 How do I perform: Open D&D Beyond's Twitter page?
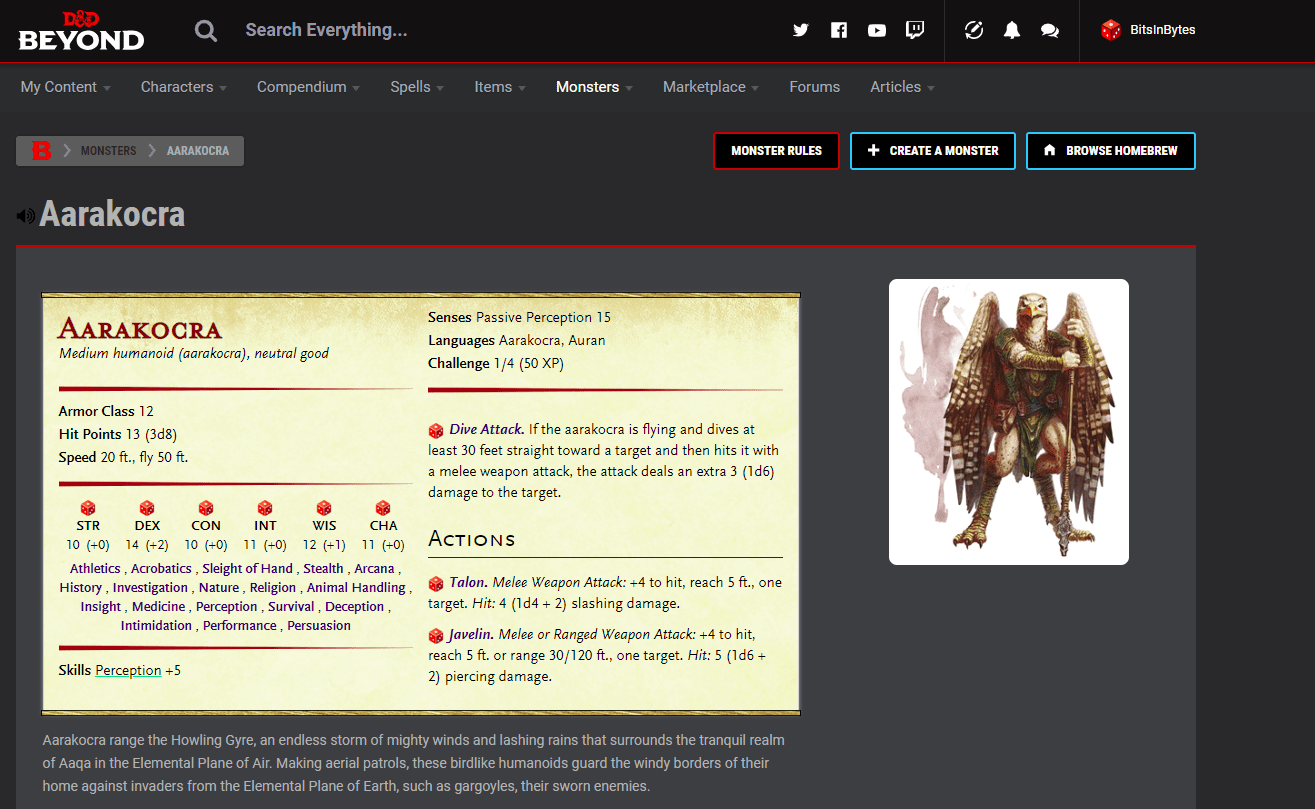pyautogui.click(x=800, y=30)
